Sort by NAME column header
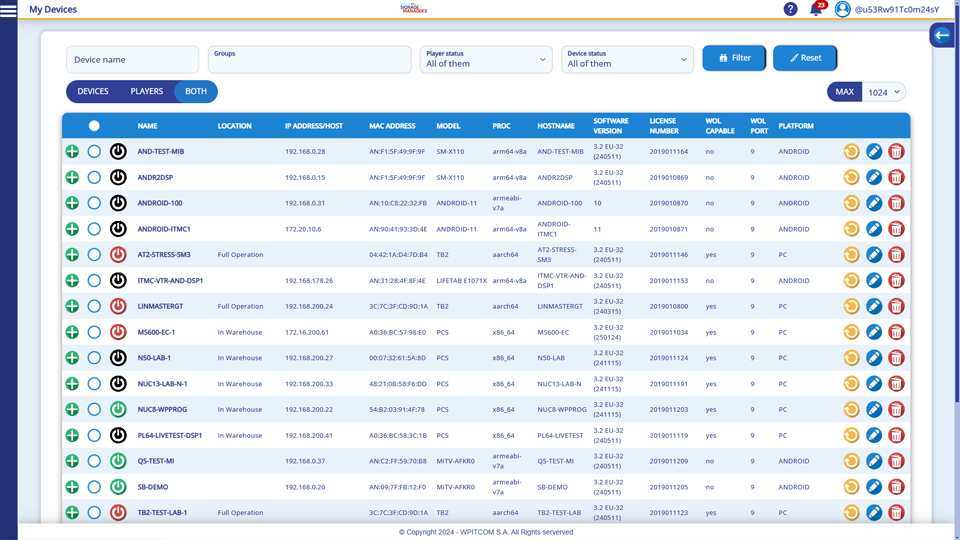 click(x=148, y=126)
